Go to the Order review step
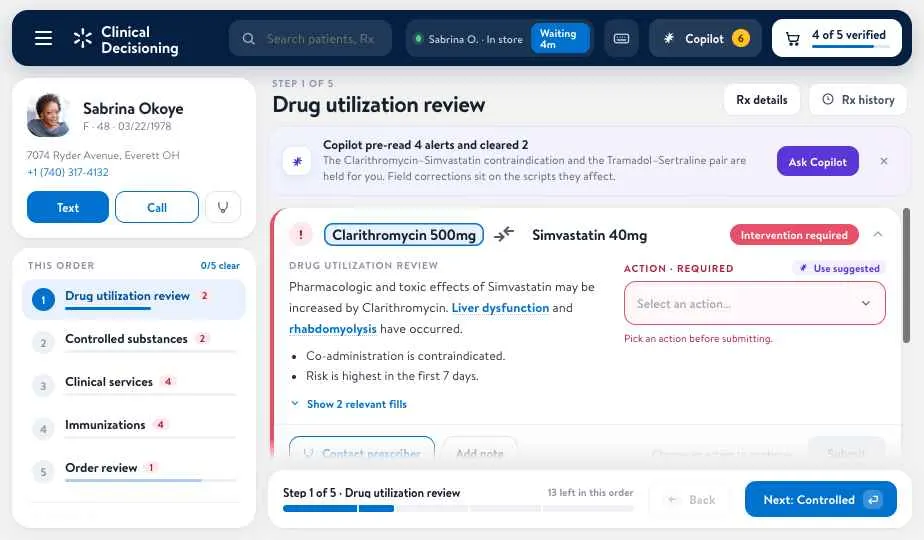 pyautogui.click(x=134, y=472)
